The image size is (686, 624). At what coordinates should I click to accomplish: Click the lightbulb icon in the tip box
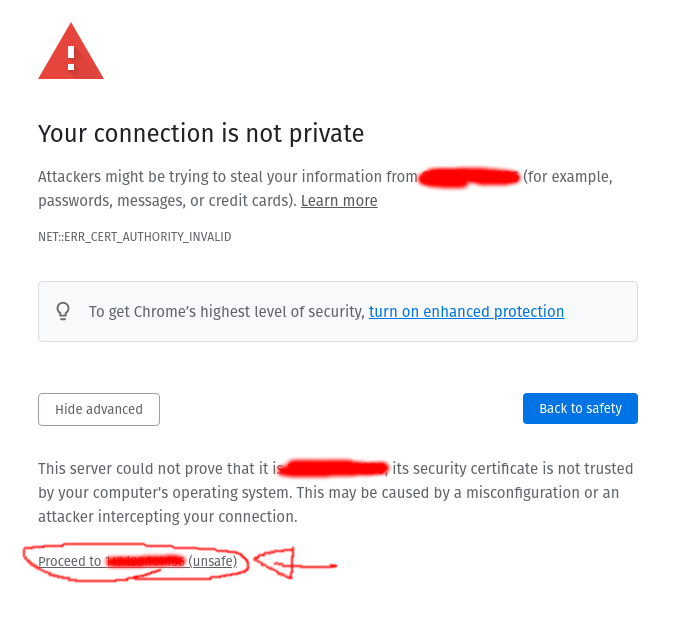[63, 311]
